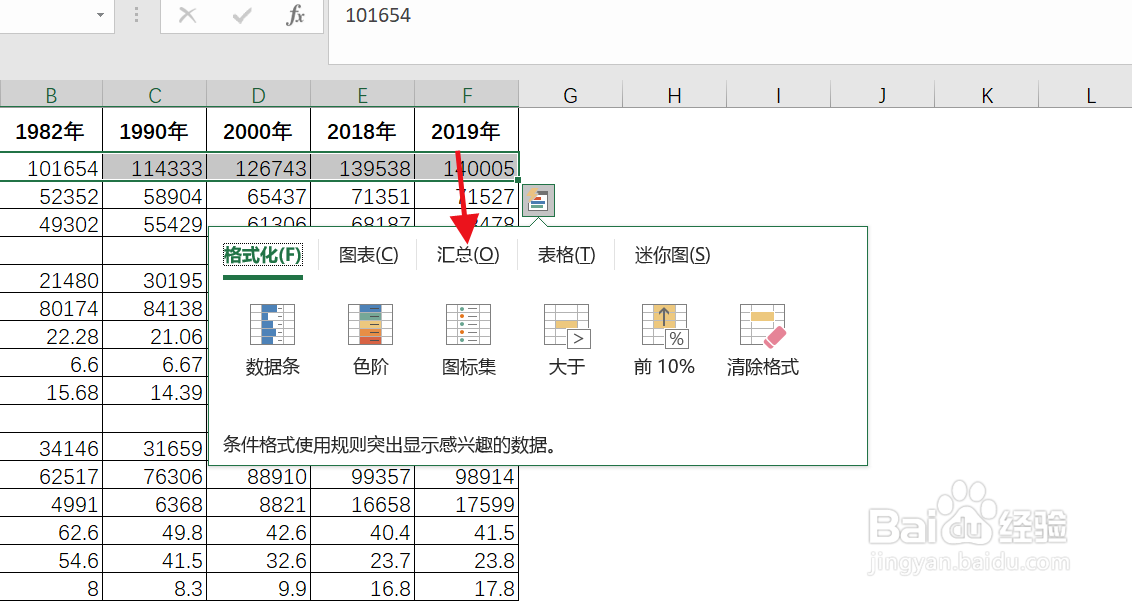
Task: Switch to the 图表(C) tab
Action: [369, 255]
